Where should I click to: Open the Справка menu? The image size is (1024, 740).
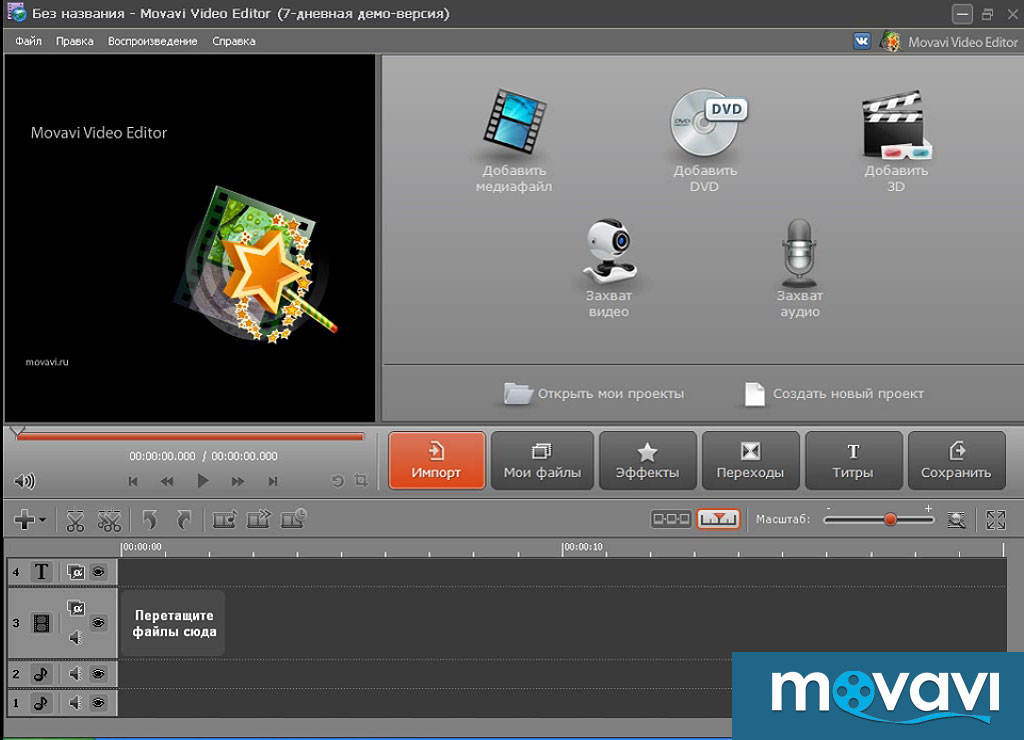click(x=234, y=41)
